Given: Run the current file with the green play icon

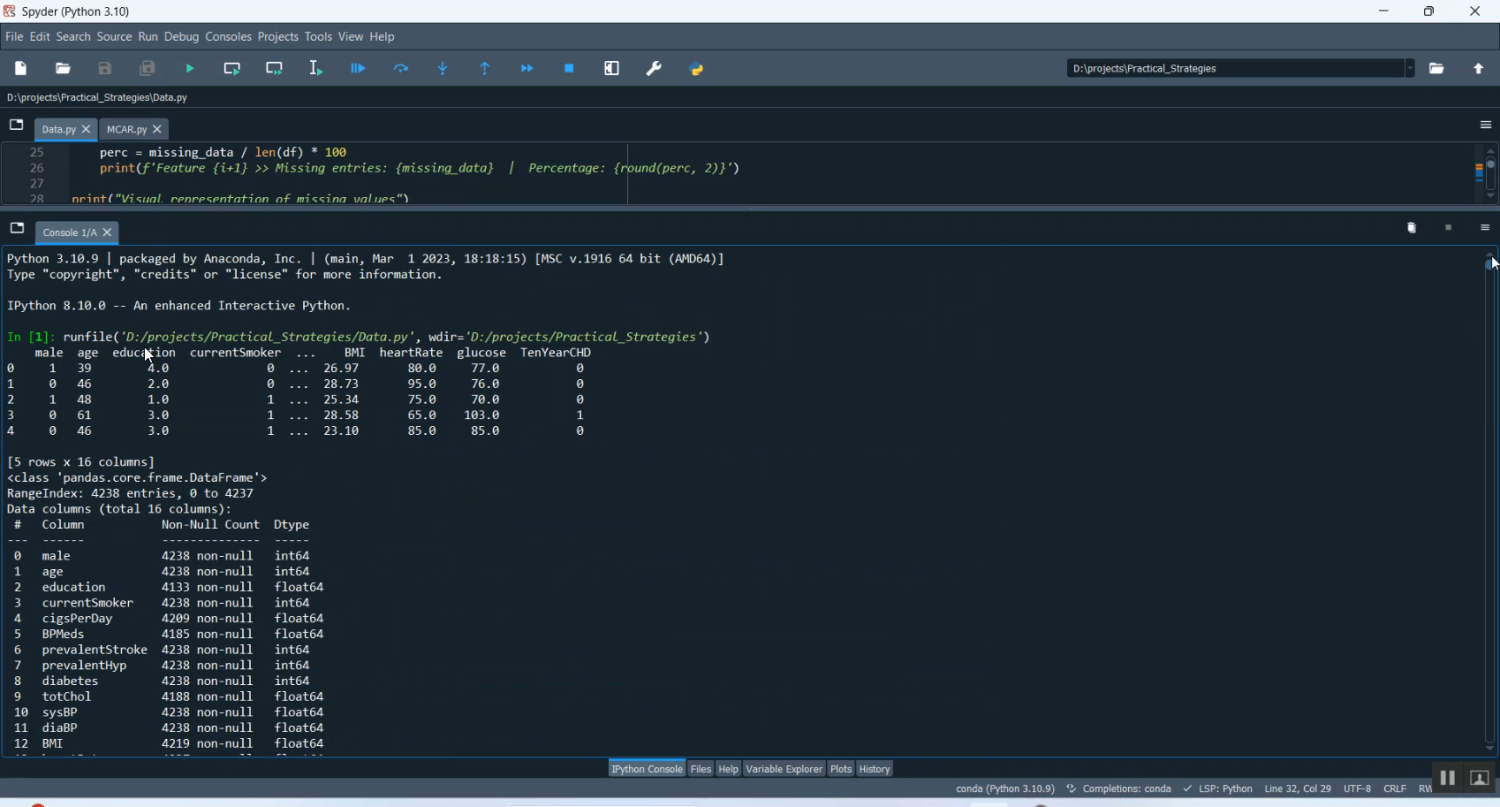Looking at the screenshot, I should (189, 68).
